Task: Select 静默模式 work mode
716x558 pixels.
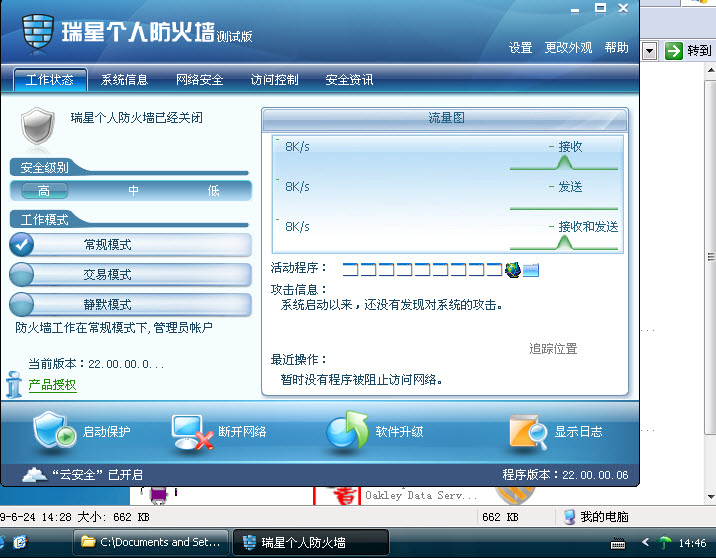Action: coord(131,305)
